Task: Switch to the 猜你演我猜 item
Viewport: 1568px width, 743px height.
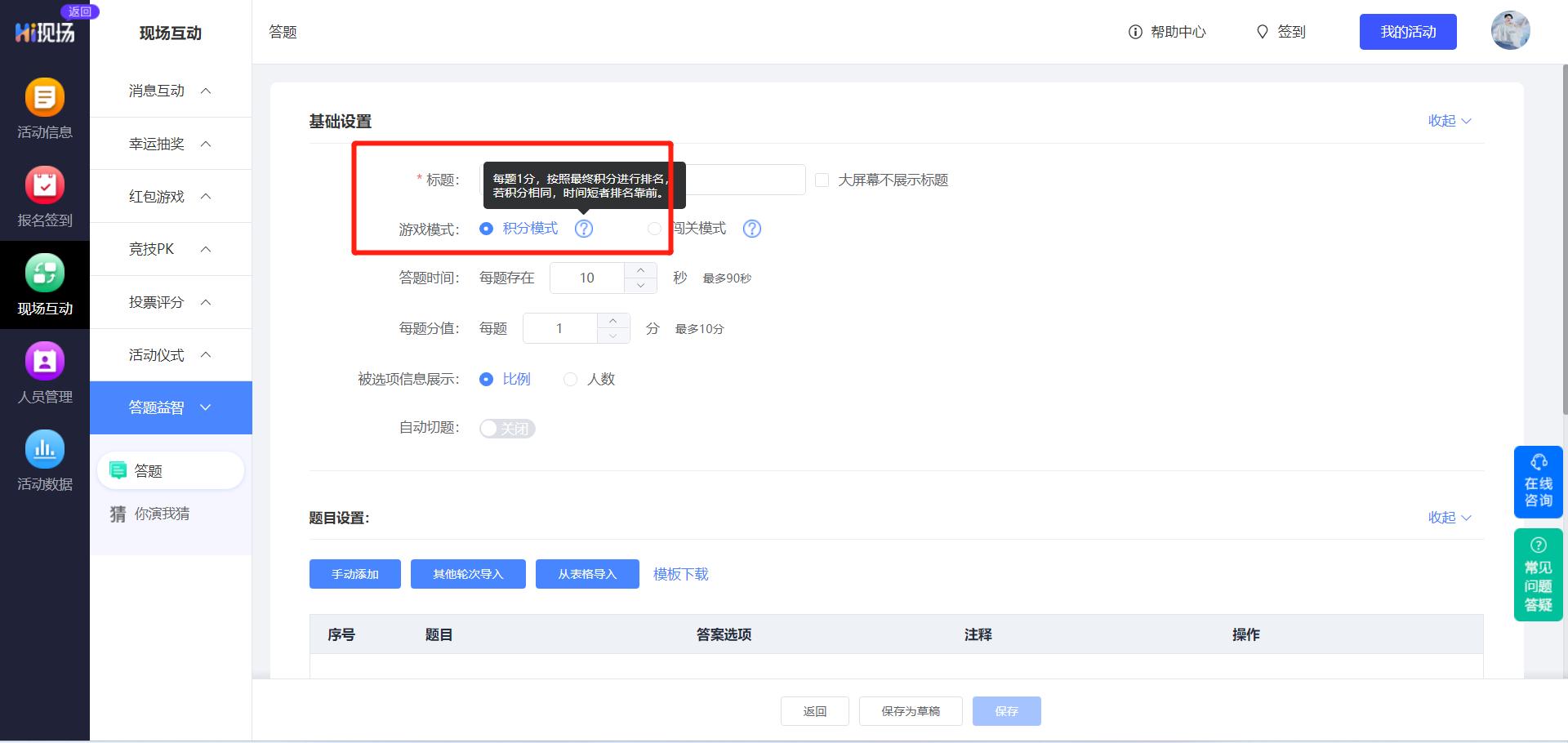Action: tap(161, 514)
